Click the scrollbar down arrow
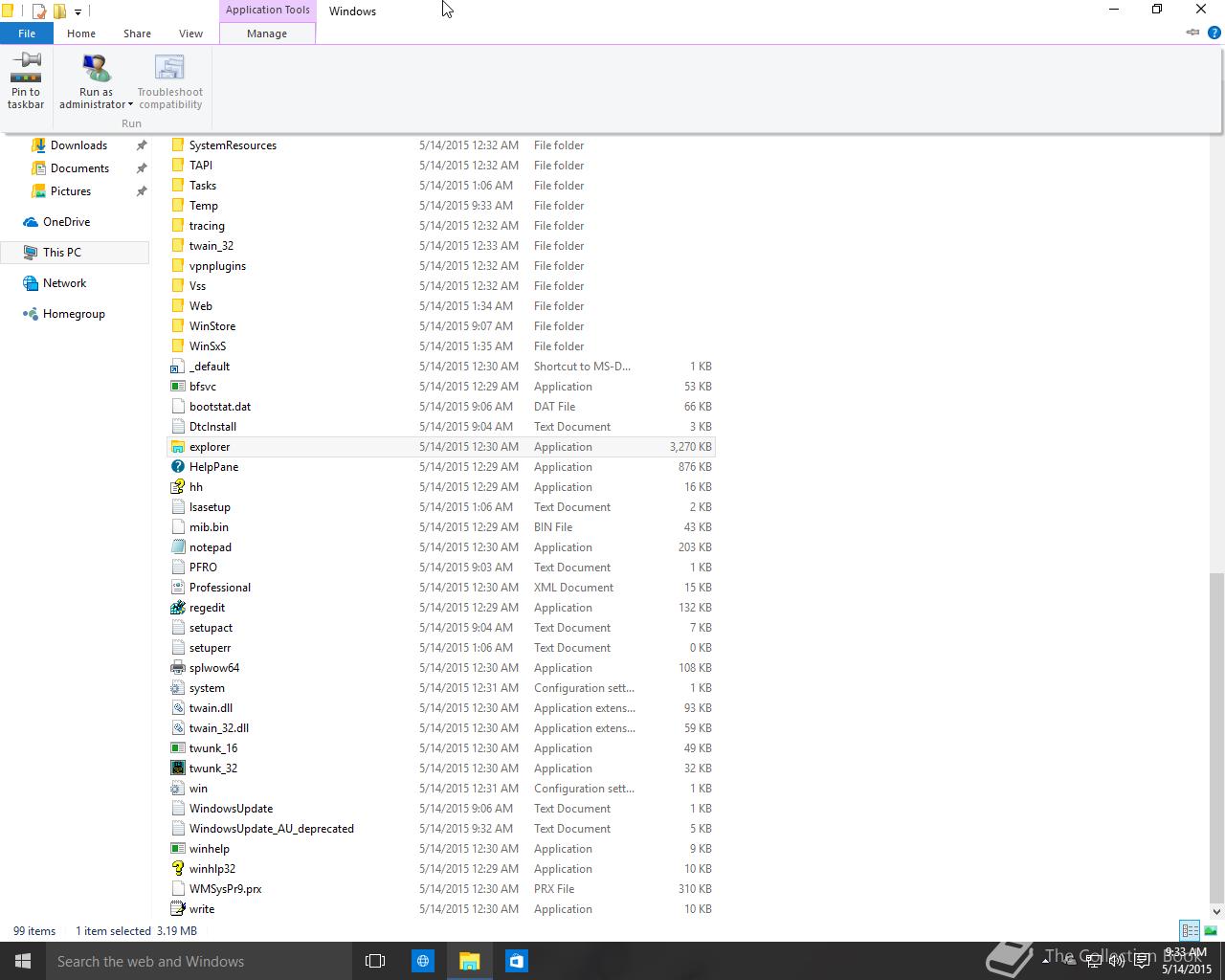Image resolution: width=1225 pixels, height=980 pixels. coord(1216,911)
